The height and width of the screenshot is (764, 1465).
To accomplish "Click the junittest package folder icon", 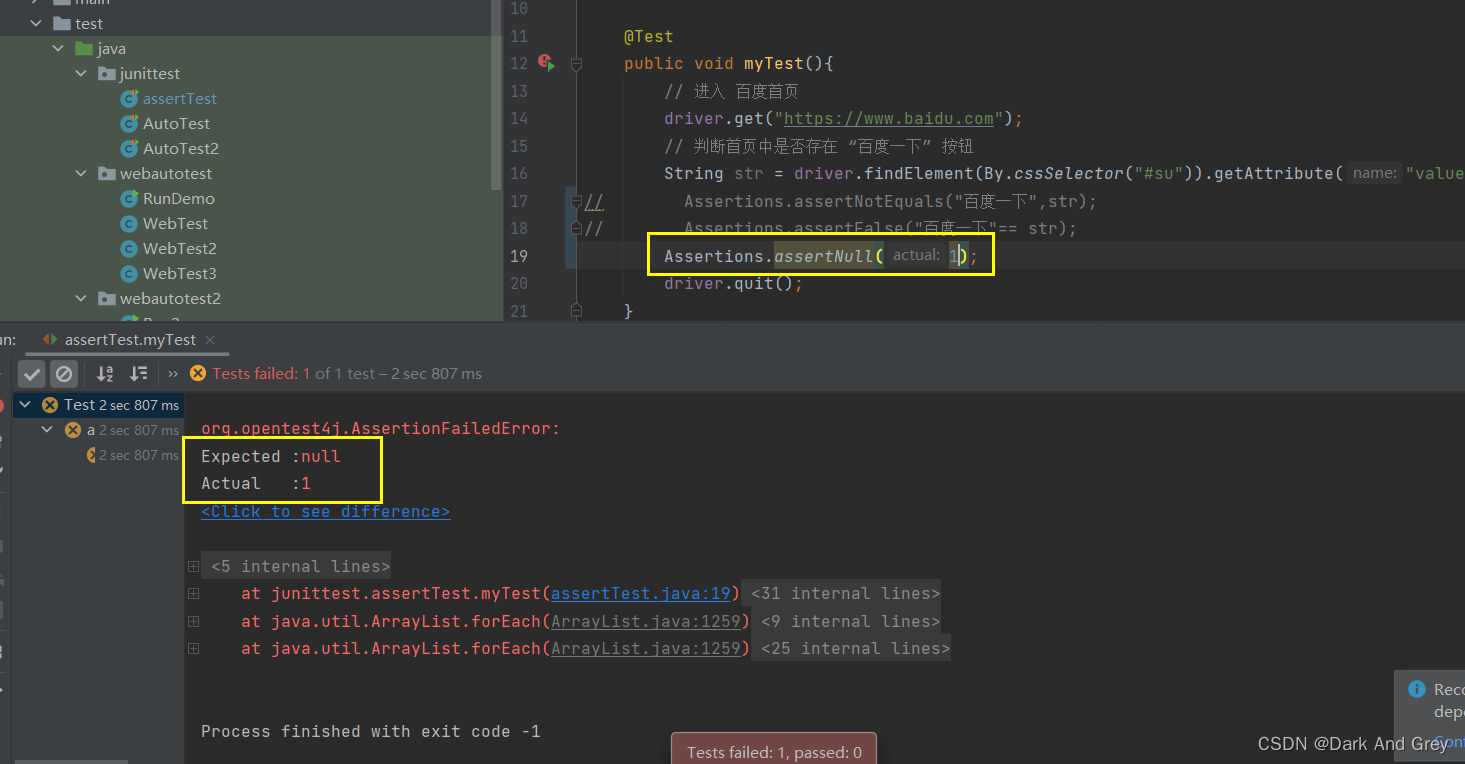I will click(x=106, y=74).
